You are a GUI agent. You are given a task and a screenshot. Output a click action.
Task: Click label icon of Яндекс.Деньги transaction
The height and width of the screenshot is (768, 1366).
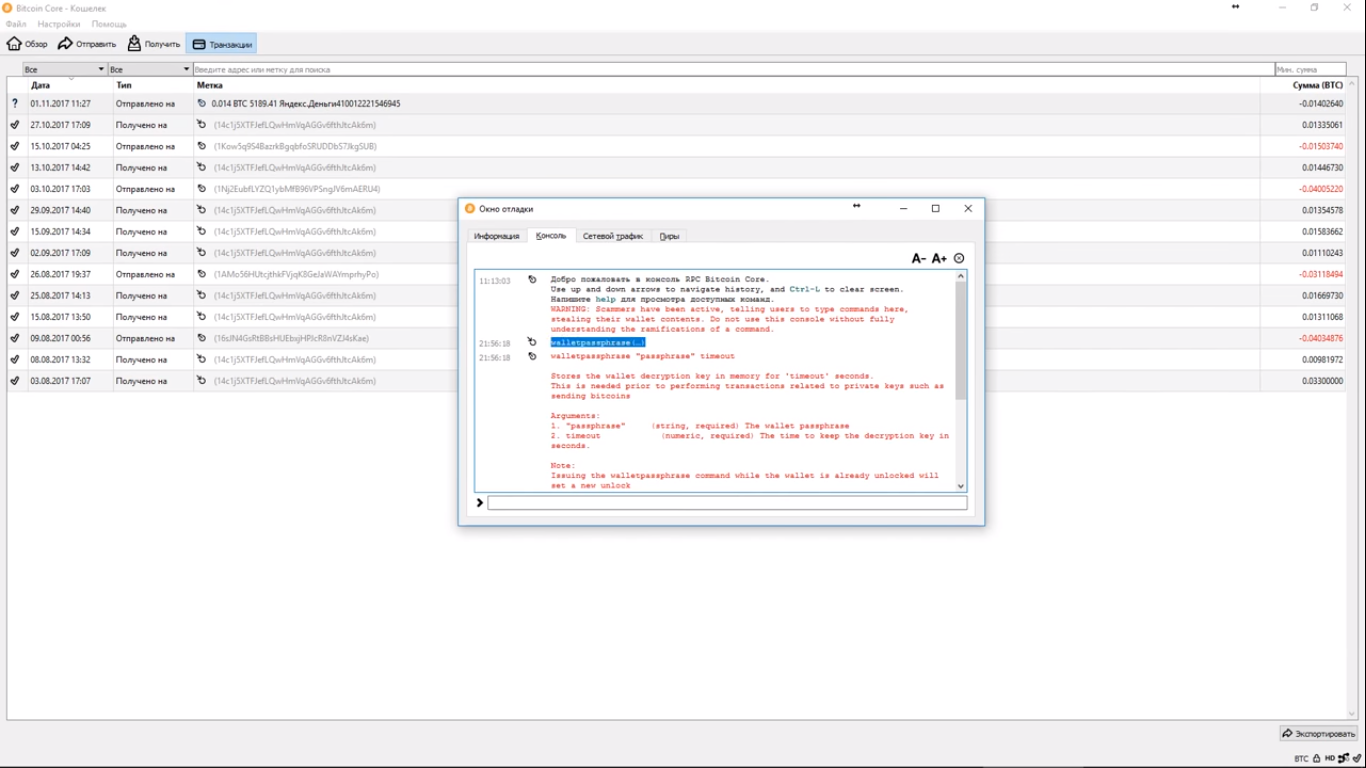202,104
